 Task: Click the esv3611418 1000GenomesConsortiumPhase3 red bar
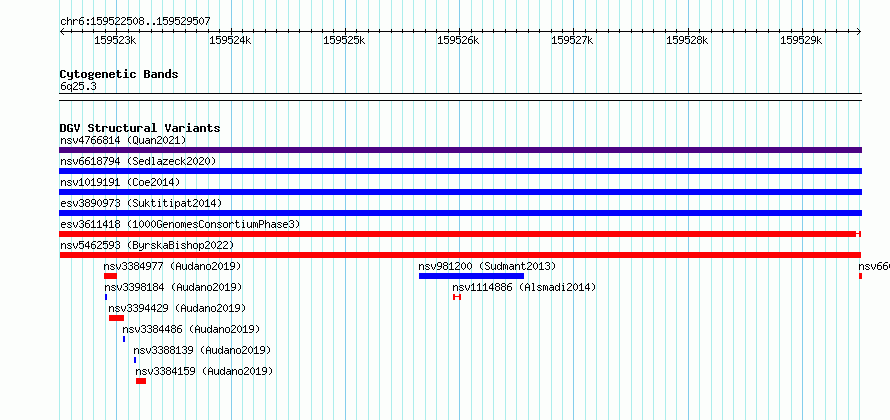(x=460, y=234)
